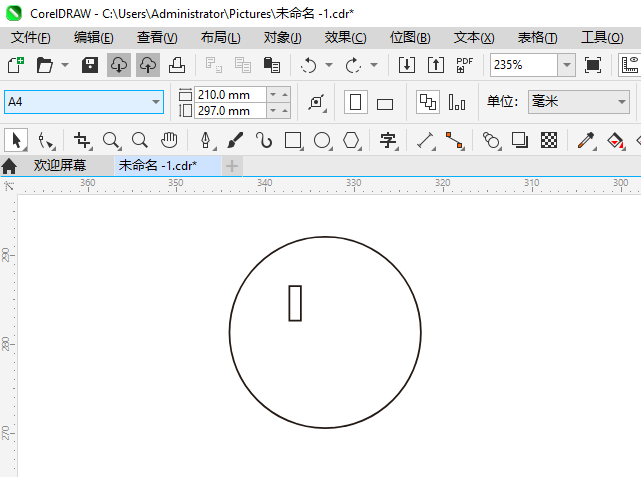
Task: Paste from clipboard icon
Action: tap(271, 65)
